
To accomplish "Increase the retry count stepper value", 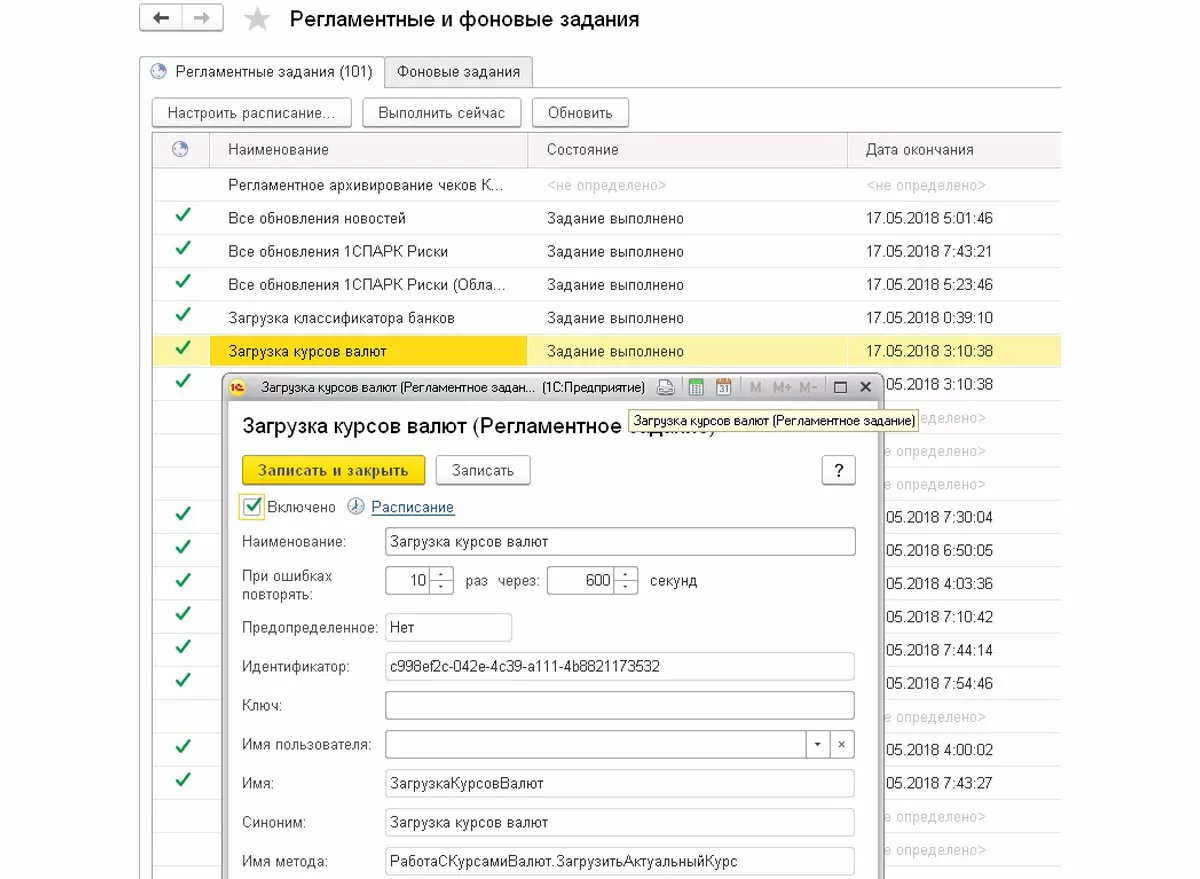I will pos(443,574).
